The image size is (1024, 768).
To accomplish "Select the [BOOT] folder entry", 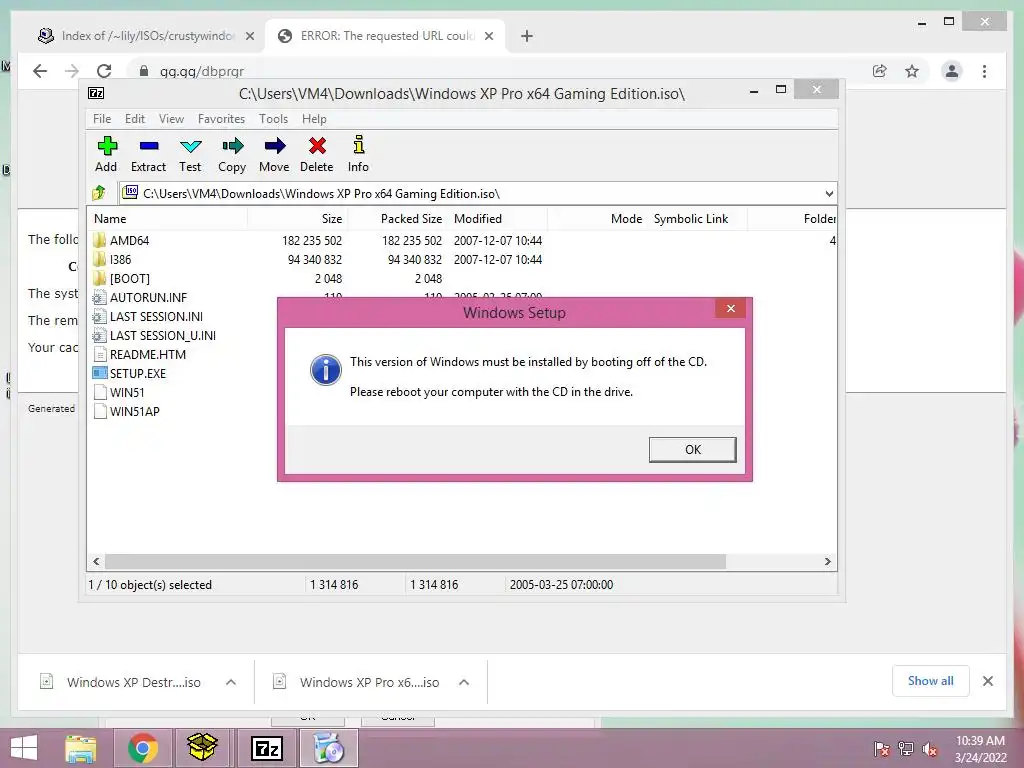I will coord(129,278).
